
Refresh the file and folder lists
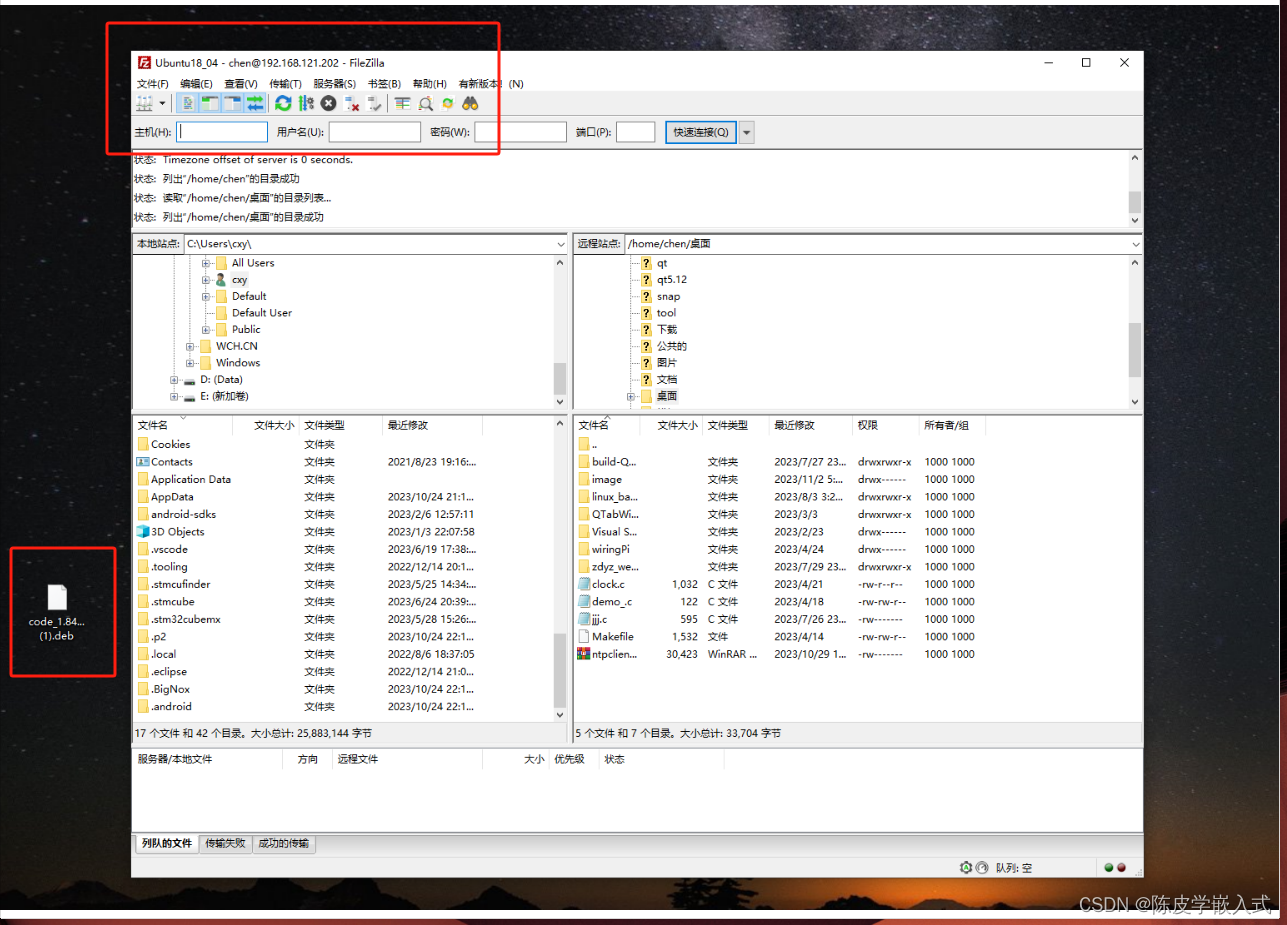[283, 103]
